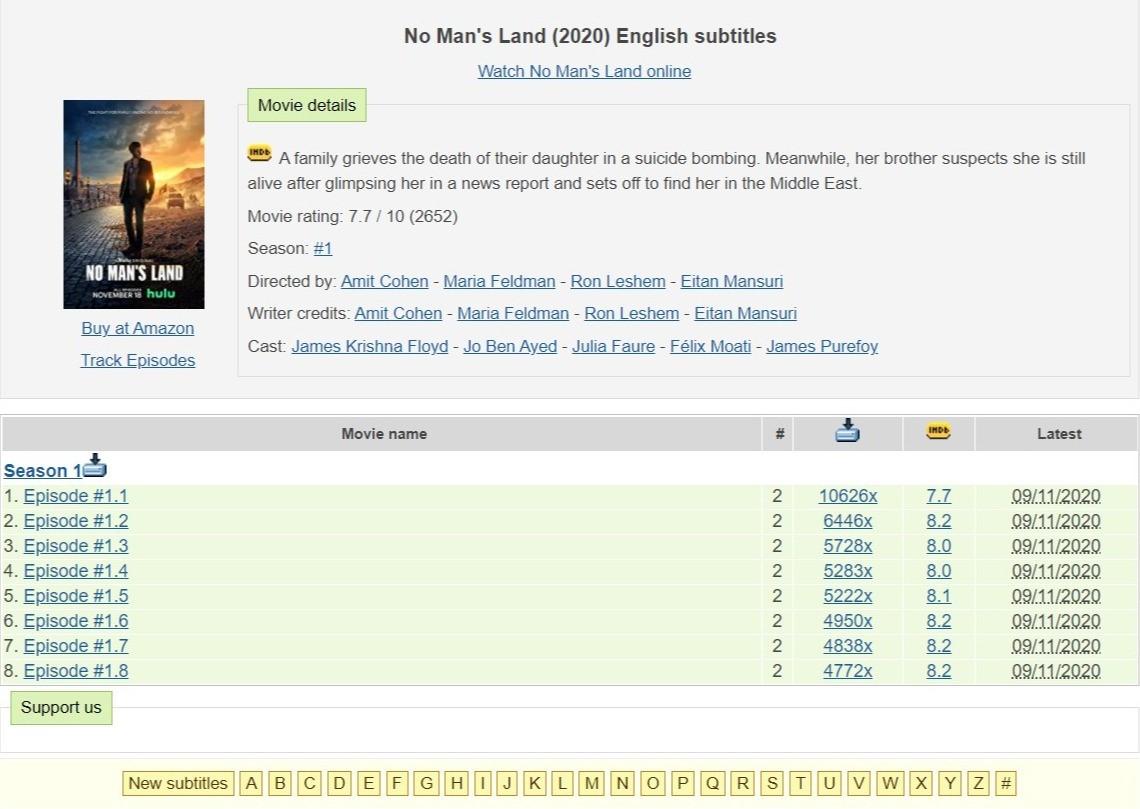
Task: Click the 10626x download count link
Action: (848, 496)
